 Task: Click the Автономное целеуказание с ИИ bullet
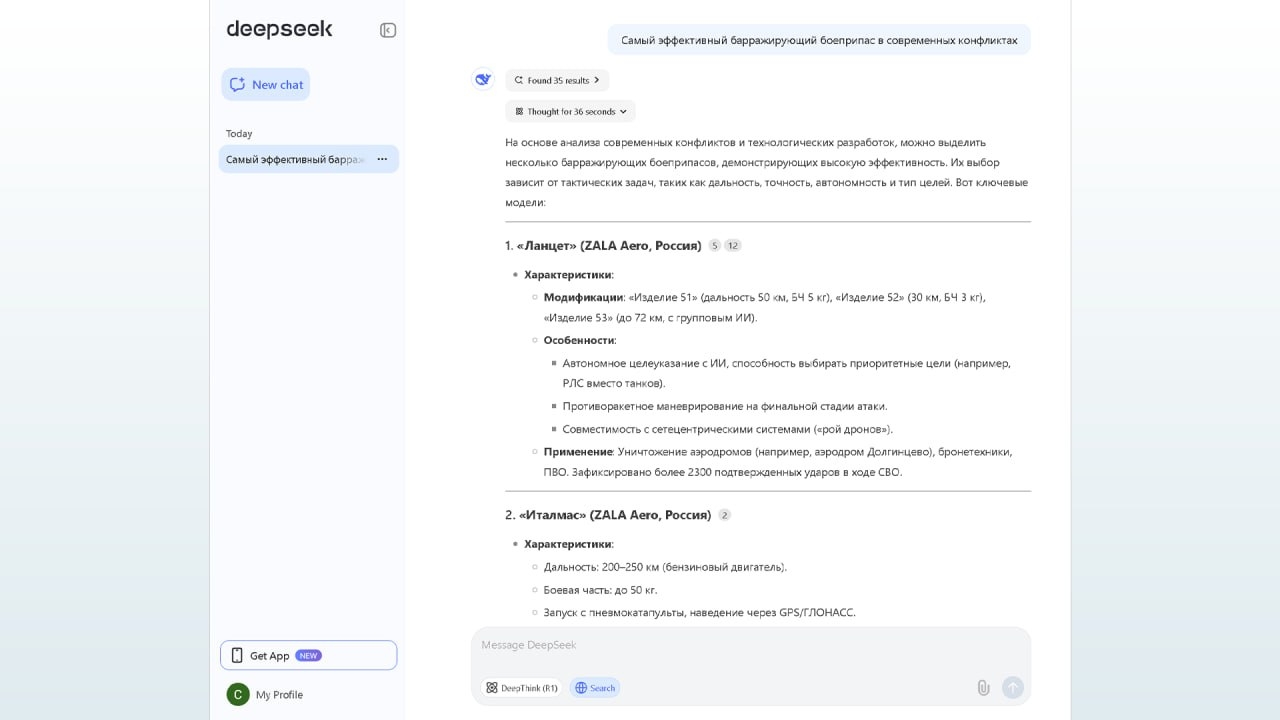click(786, 373)
